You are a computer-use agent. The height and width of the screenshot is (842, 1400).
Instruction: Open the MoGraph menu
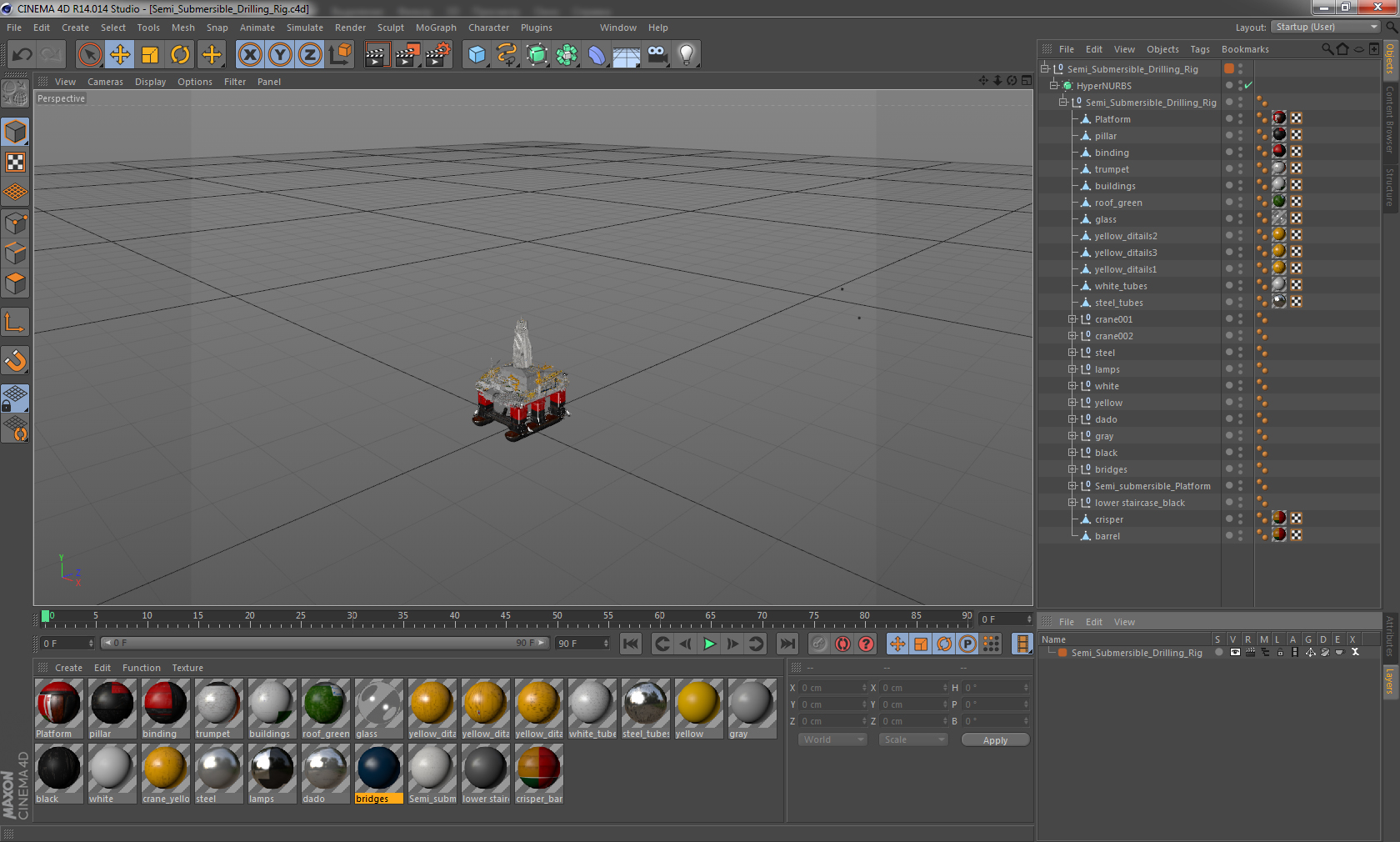tap(436, 28)
